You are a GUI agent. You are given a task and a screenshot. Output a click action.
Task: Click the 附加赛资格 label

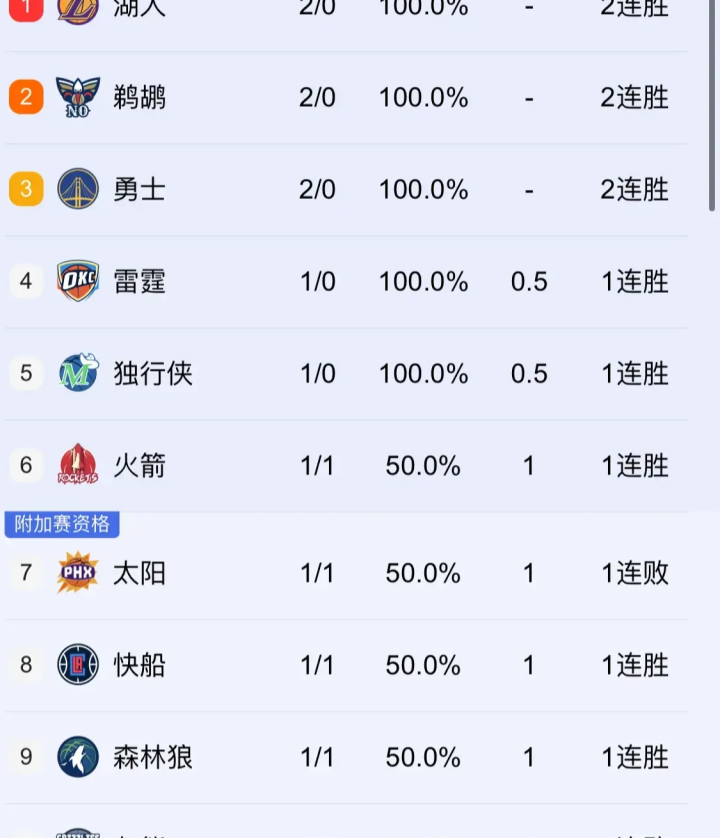(62, 524)
